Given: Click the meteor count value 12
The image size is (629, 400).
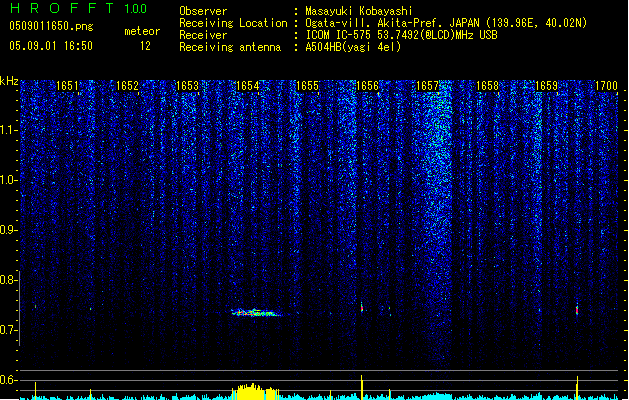Looking at the screenshot, I should 145,46.
